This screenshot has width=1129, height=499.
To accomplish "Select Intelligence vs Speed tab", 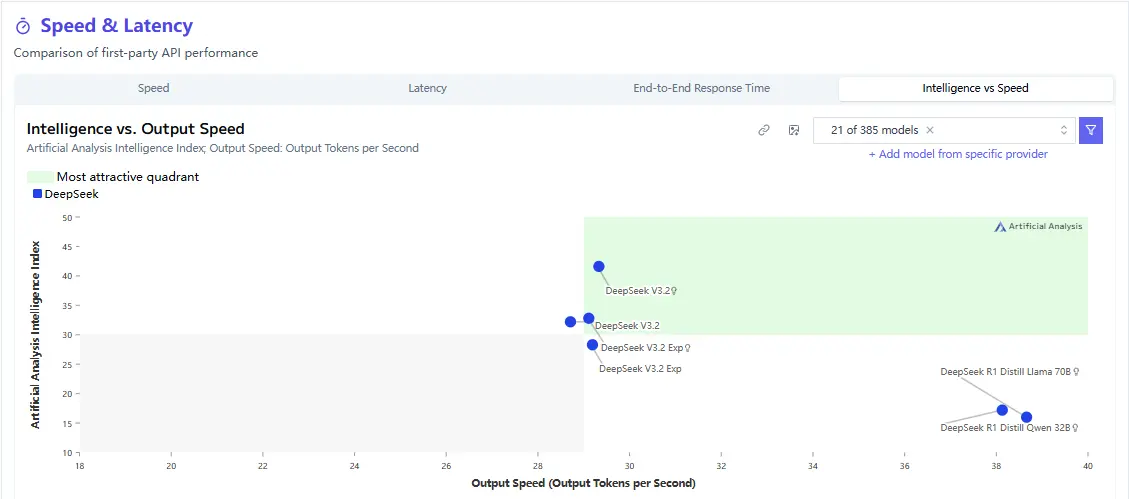I will [976, 89].
